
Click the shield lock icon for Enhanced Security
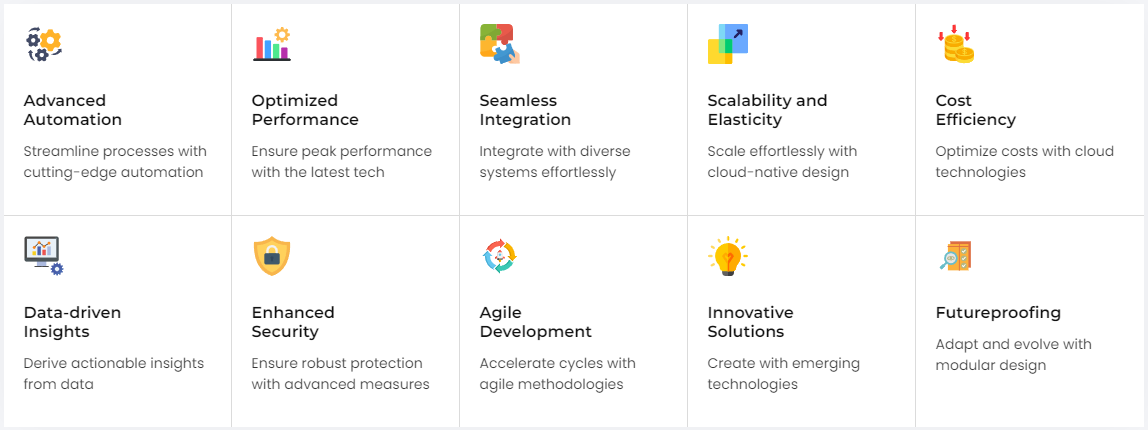point(271,256)
